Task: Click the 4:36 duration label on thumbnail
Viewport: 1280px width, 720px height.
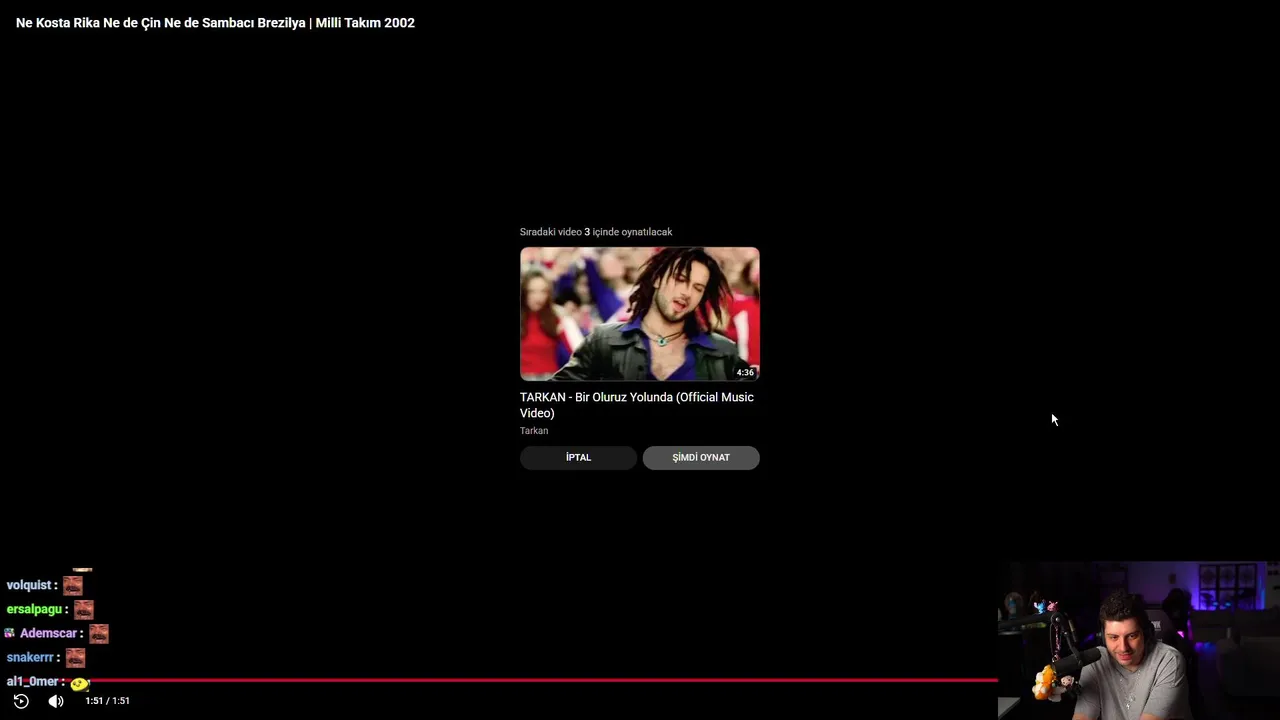Action: 745,372
